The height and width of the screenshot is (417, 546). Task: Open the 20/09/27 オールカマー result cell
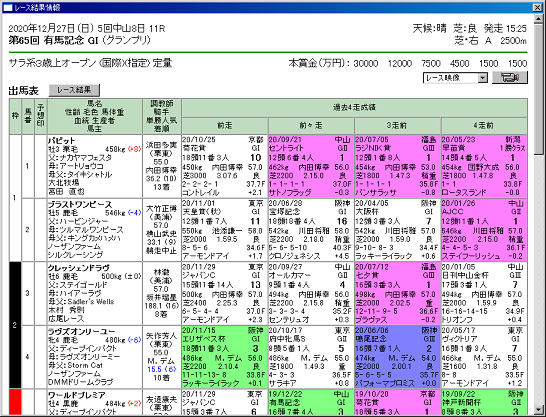pyautogui.click(x=311, y=294)
